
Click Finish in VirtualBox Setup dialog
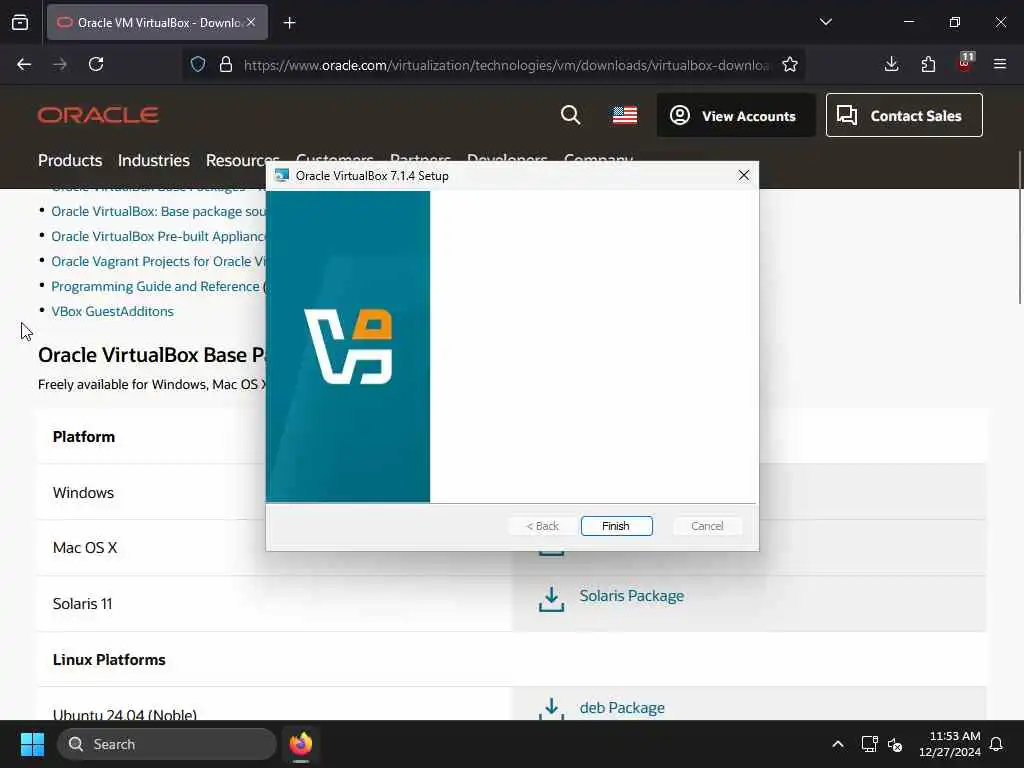pyautogui.click(x=616, y=526)
